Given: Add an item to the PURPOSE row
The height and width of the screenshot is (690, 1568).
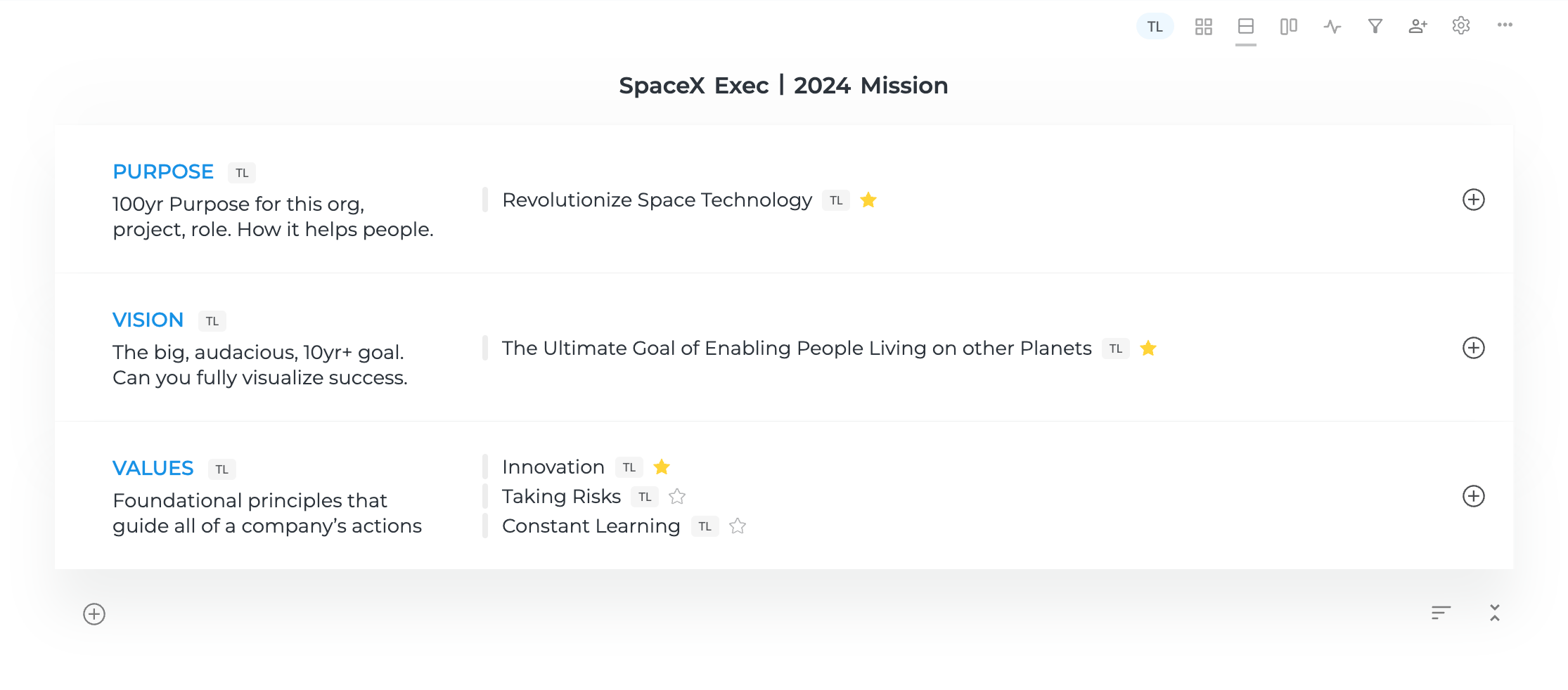Looking at the screenshot, I should (1474, 200).
